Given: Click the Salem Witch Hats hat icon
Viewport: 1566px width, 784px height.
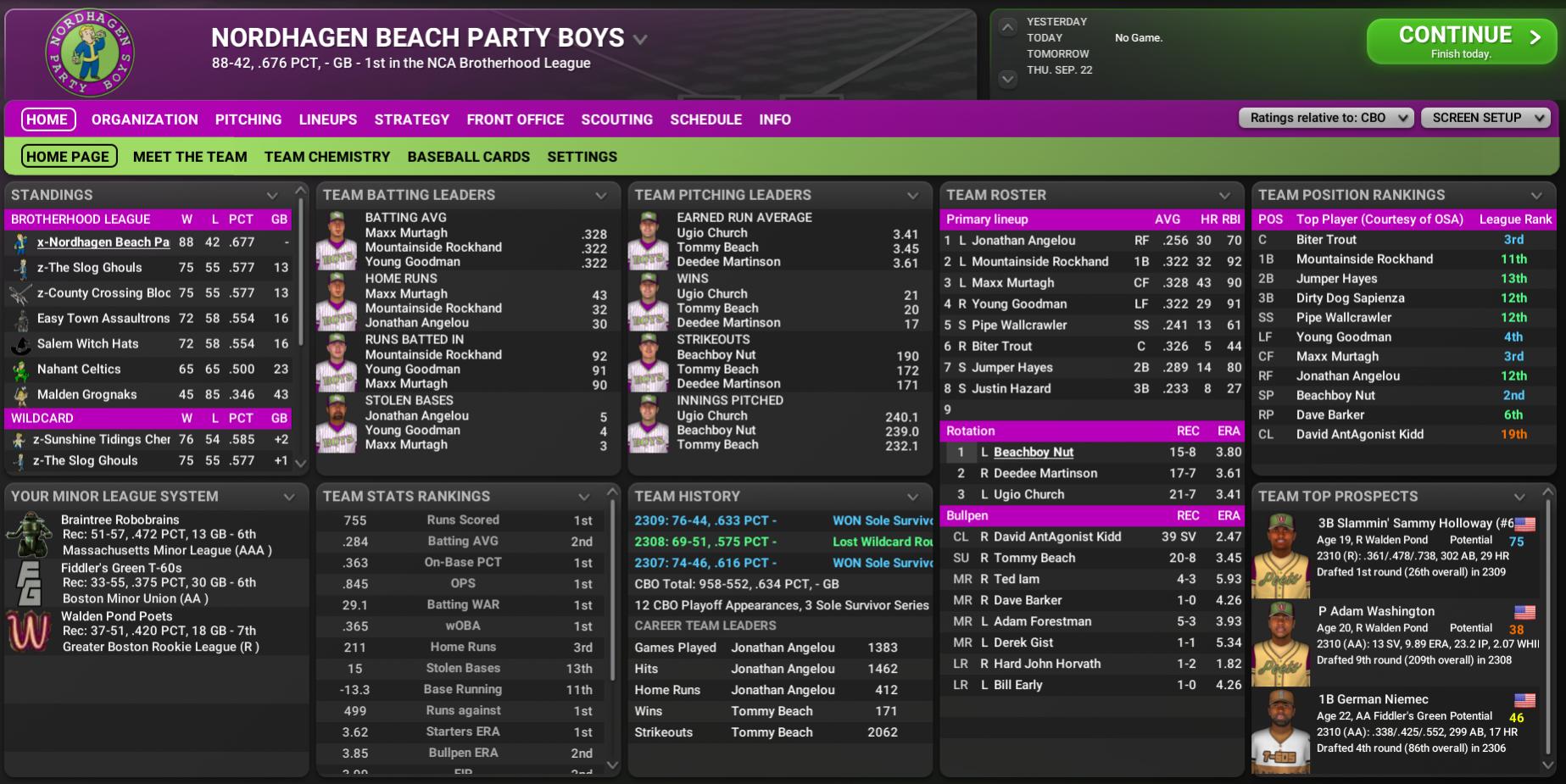Looking at the screenshot, I should coord(20,345).
